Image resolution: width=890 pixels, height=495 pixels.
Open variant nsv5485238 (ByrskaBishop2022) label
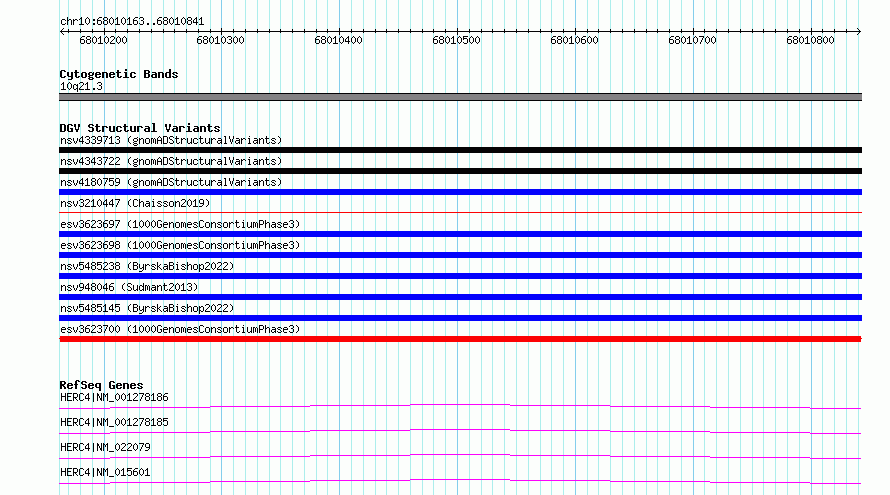click(147, 266)
